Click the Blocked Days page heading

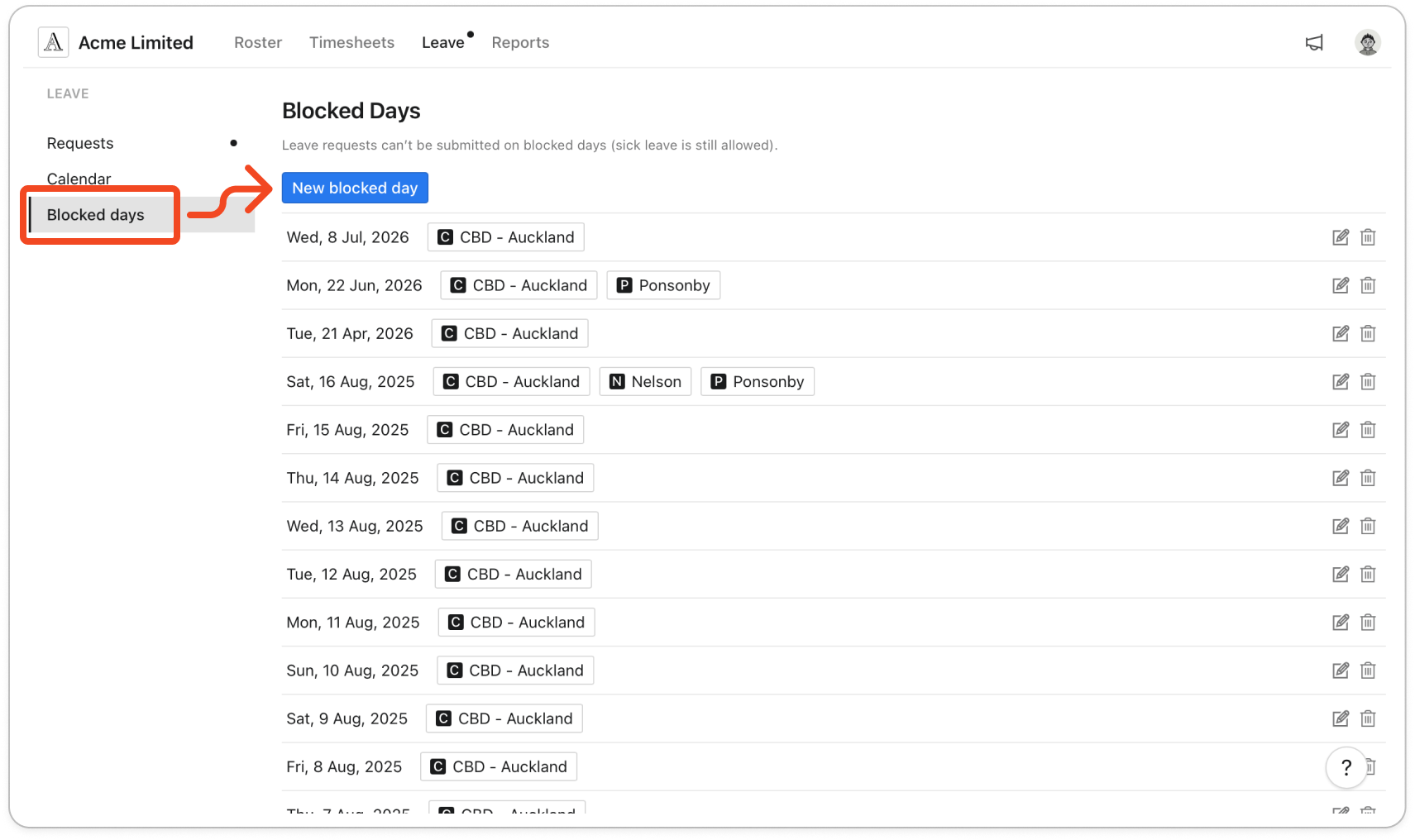tap(351, 111)
